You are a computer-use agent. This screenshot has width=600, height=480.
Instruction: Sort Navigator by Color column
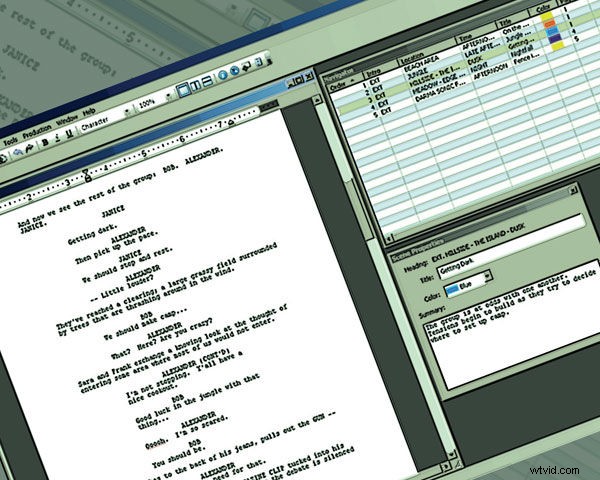click(x=544, y=10)
